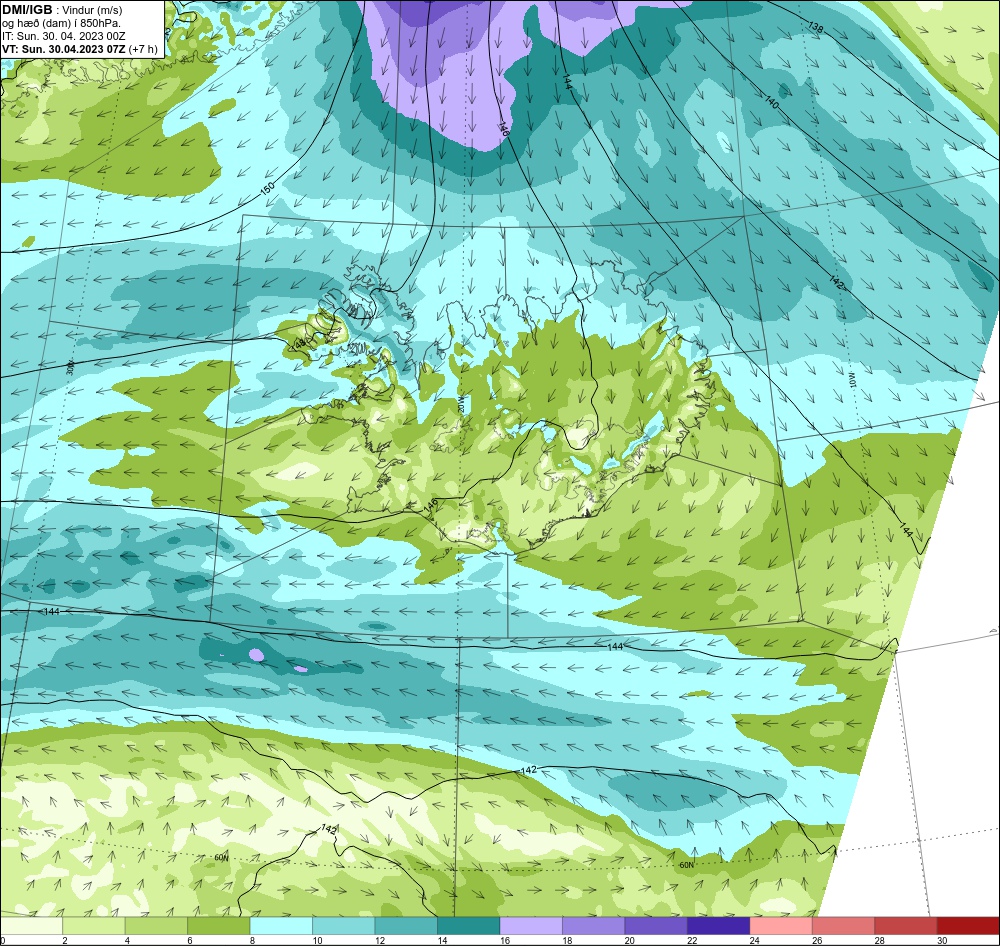Click the 8–10 m/s light cyan swatch
This screenshot has height=946, width=1000.
[281, 926]
